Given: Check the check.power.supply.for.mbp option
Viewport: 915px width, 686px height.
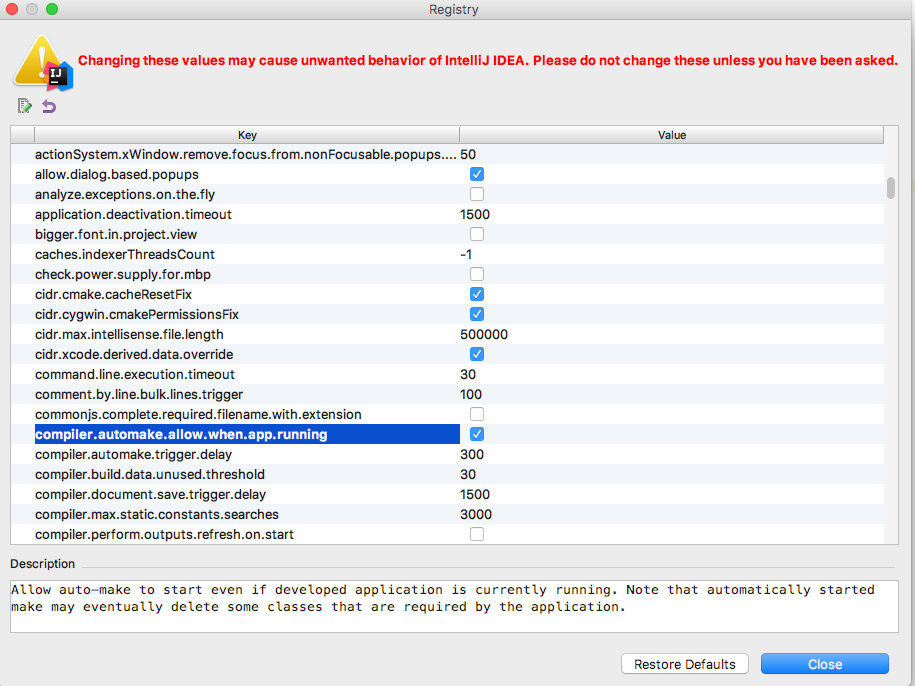Looking at the screenshot, I should tap(477, 274).
